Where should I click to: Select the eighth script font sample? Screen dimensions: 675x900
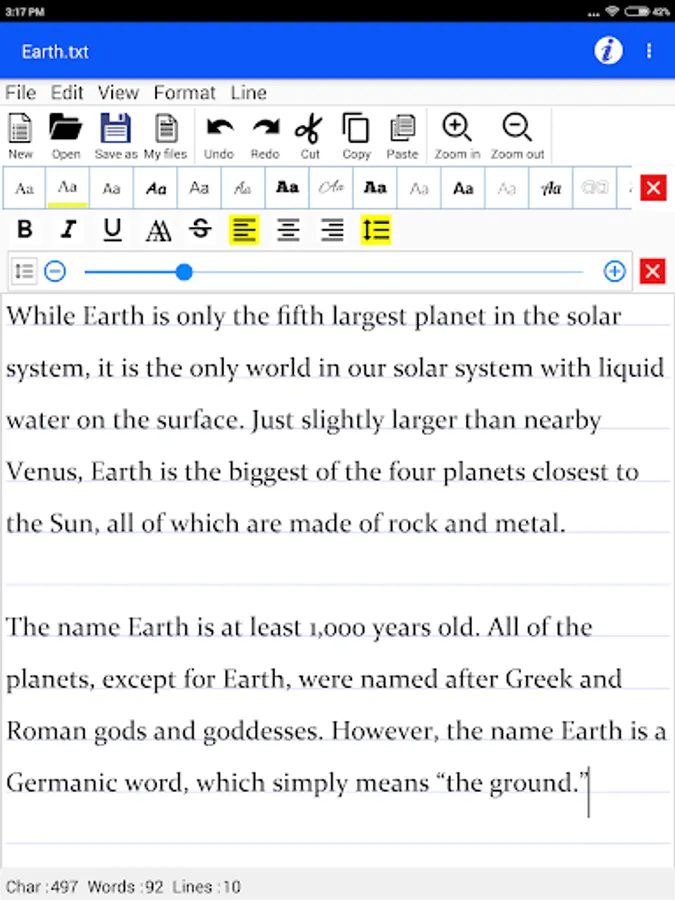(x=331, y=188)
